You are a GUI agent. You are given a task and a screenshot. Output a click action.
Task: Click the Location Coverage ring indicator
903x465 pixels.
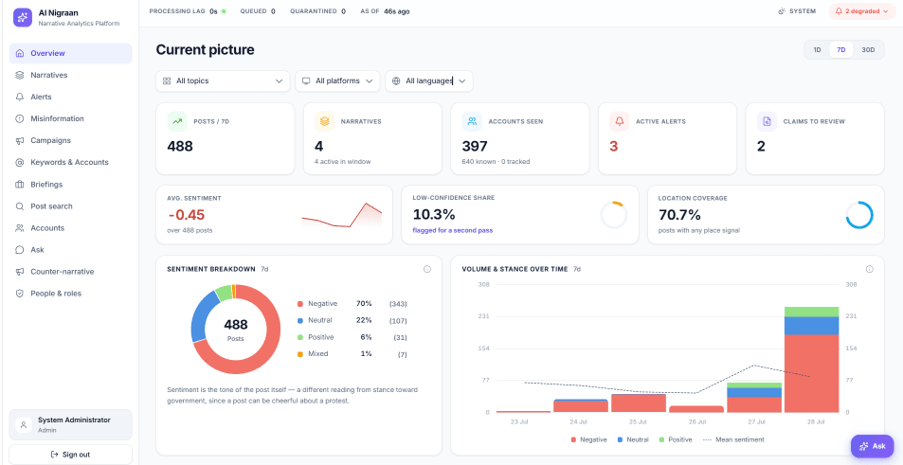(x=859, y=215)
